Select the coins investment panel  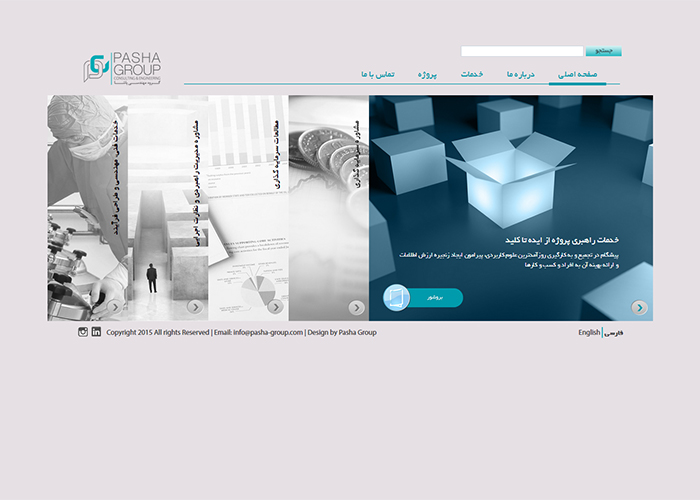pyautogui.click(x=329, y=208)
